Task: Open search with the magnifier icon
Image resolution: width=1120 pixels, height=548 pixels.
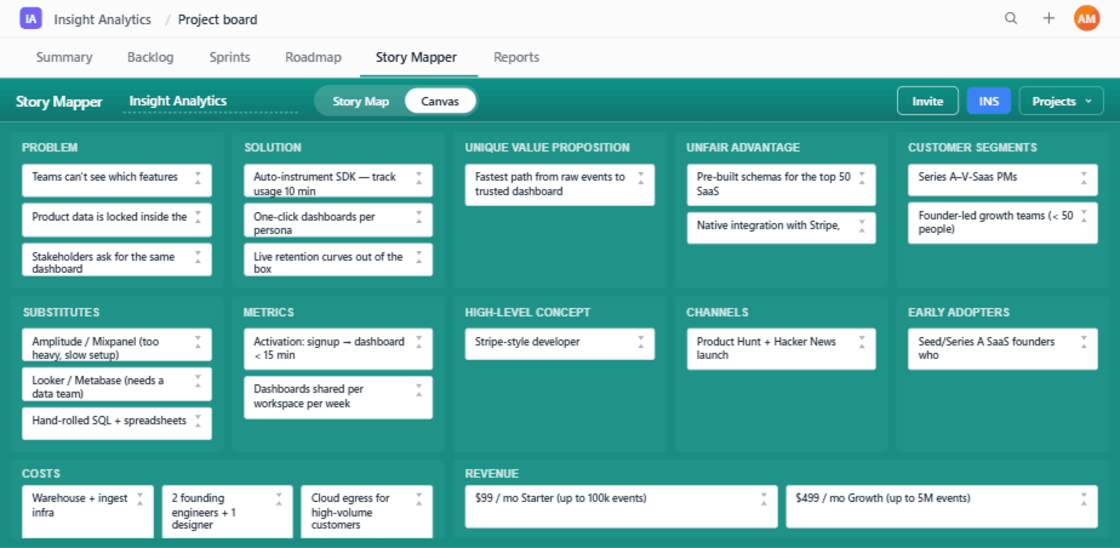Action: [1011, 19]
